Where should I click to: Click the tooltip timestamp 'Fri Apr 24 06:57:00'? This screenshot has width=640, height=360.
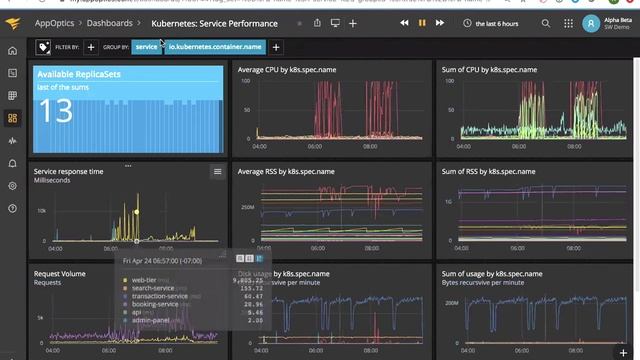[x=162, y=261]
